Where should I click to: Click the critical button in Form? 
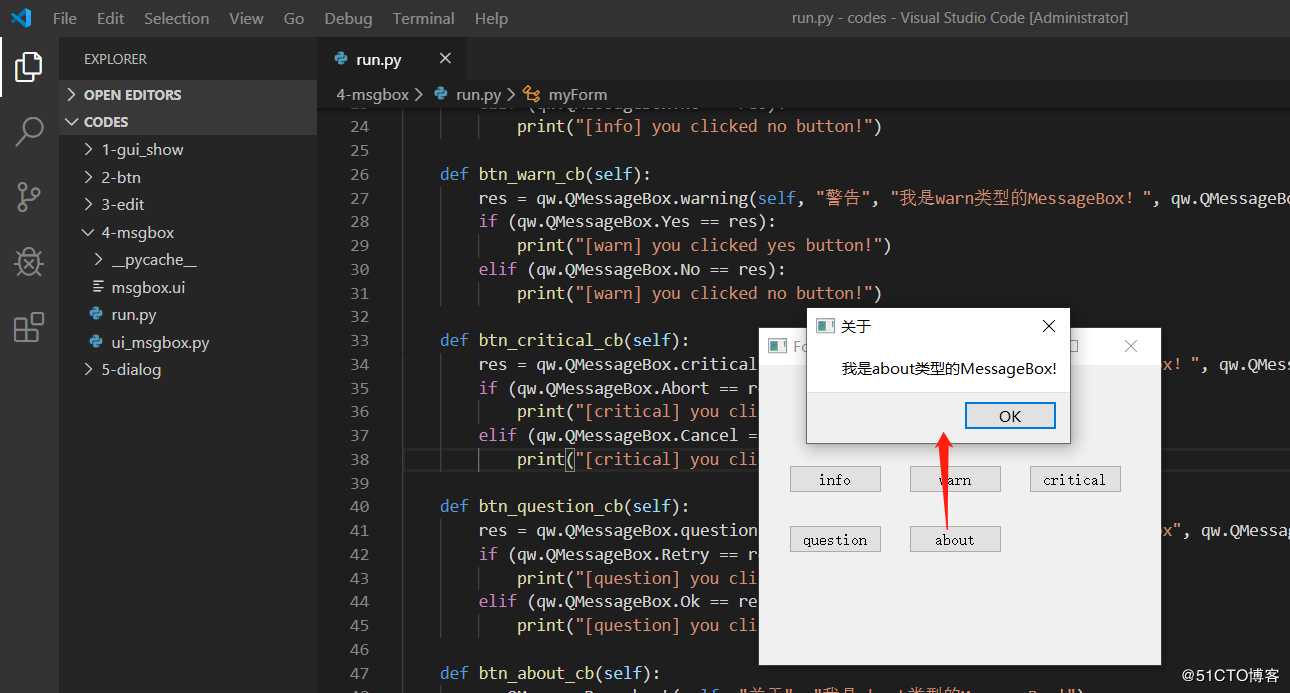pos(1075,479)
